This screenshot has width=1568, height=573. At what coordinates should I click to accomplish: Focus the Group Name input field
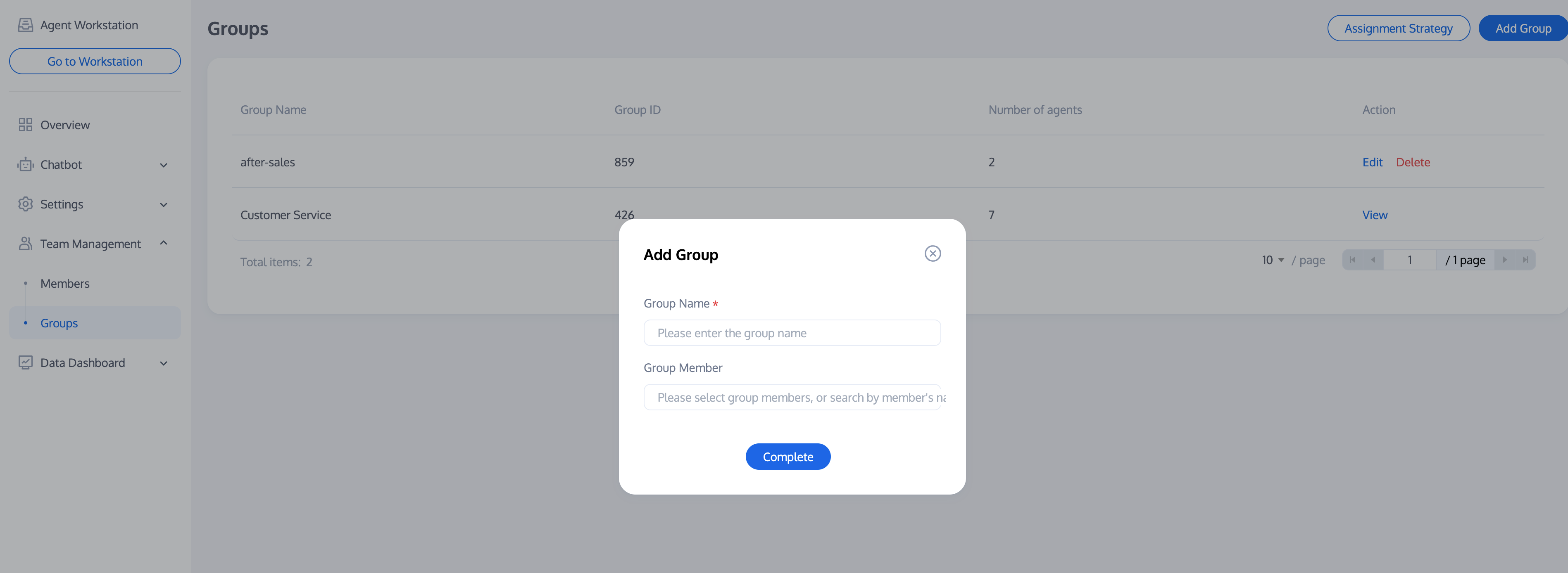(791, 333)
